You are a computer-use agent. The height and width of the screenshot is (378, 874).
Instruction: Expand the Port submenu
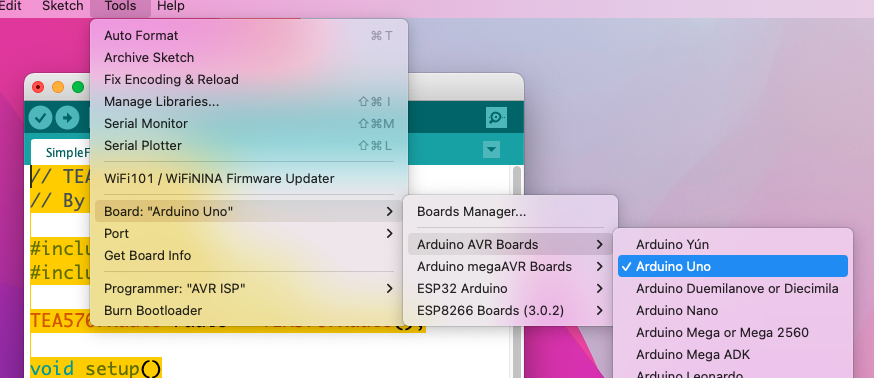point(249,234)
